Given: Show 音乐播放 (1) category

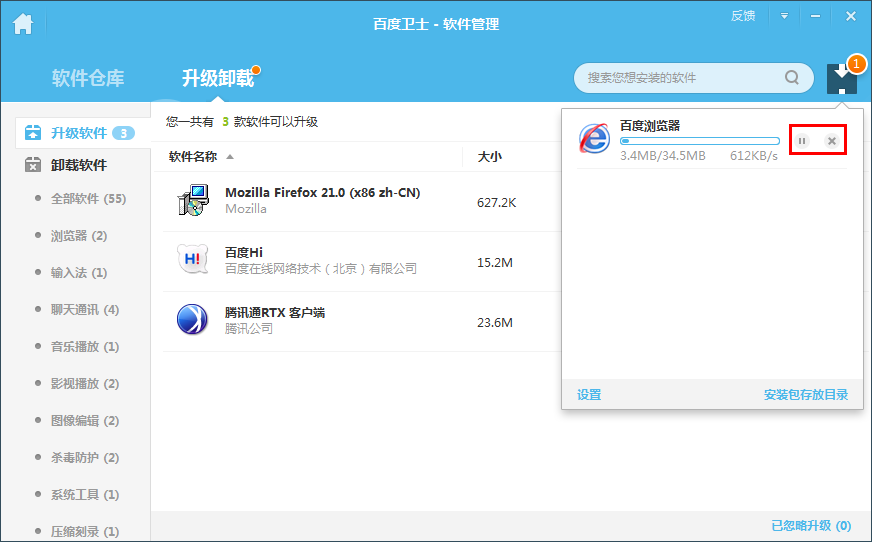Looking at the screenshot, I should 85,346.
